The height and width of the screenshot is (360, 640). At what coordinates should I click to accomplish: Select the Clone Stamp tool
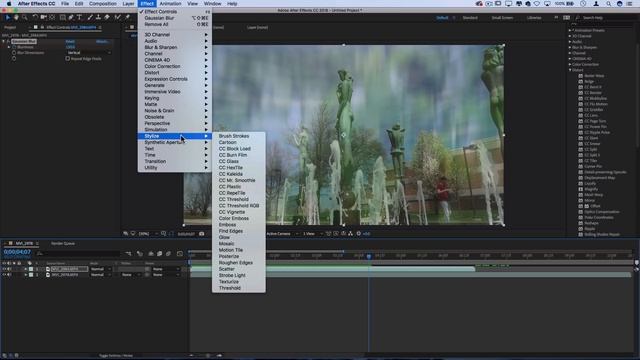pyautogui.click(x=98, y=18)
